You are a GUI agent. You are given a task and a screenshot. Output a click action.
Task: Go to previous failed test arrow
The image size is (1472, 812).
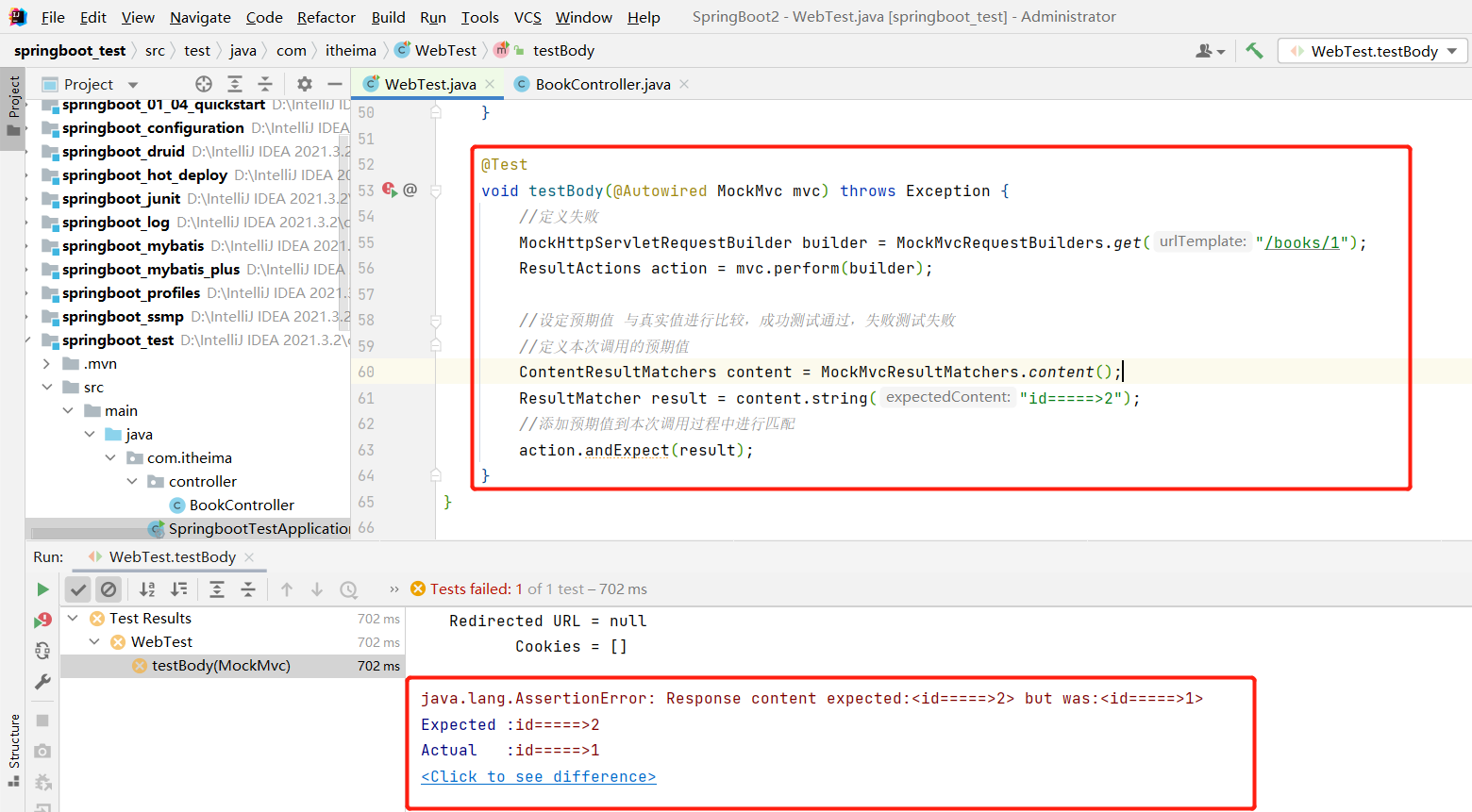tap(287, 589)
